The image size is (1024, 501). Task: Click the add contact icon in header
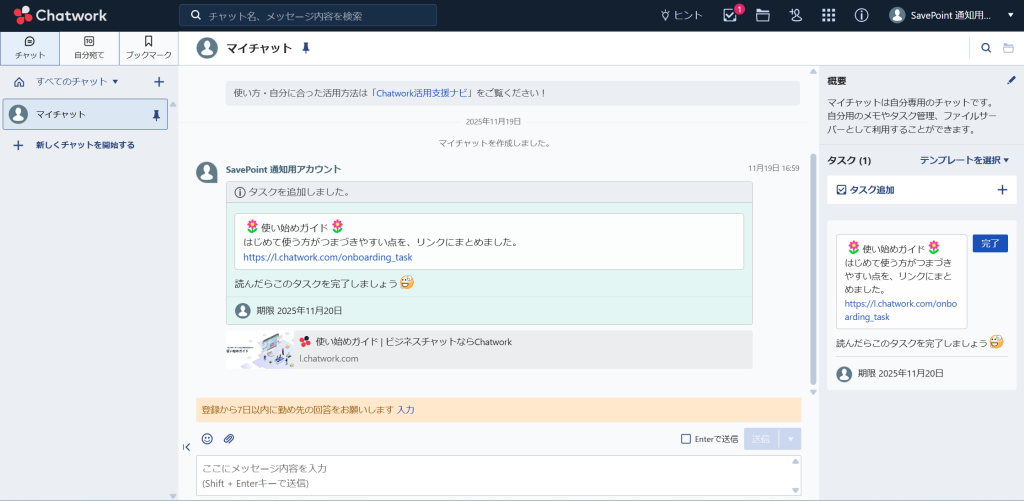795,15
